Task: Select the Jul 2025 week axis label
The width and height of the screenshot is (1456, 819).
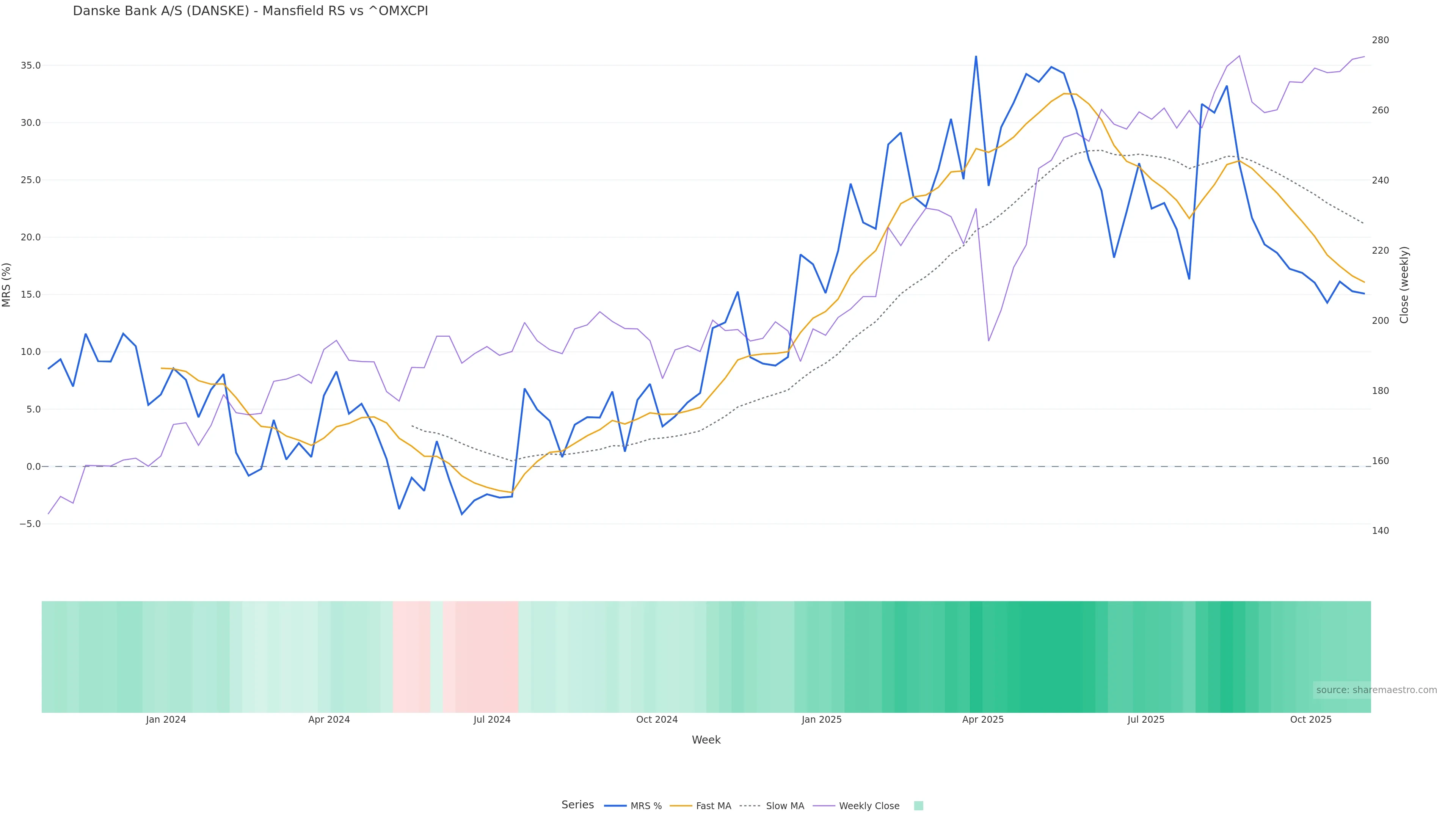Action: coord(1146,720)
